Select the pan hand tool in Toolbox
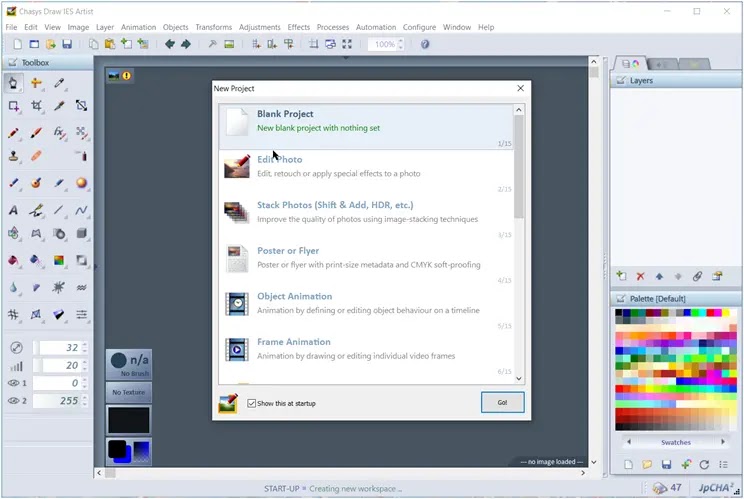 [x=13, y=83]
